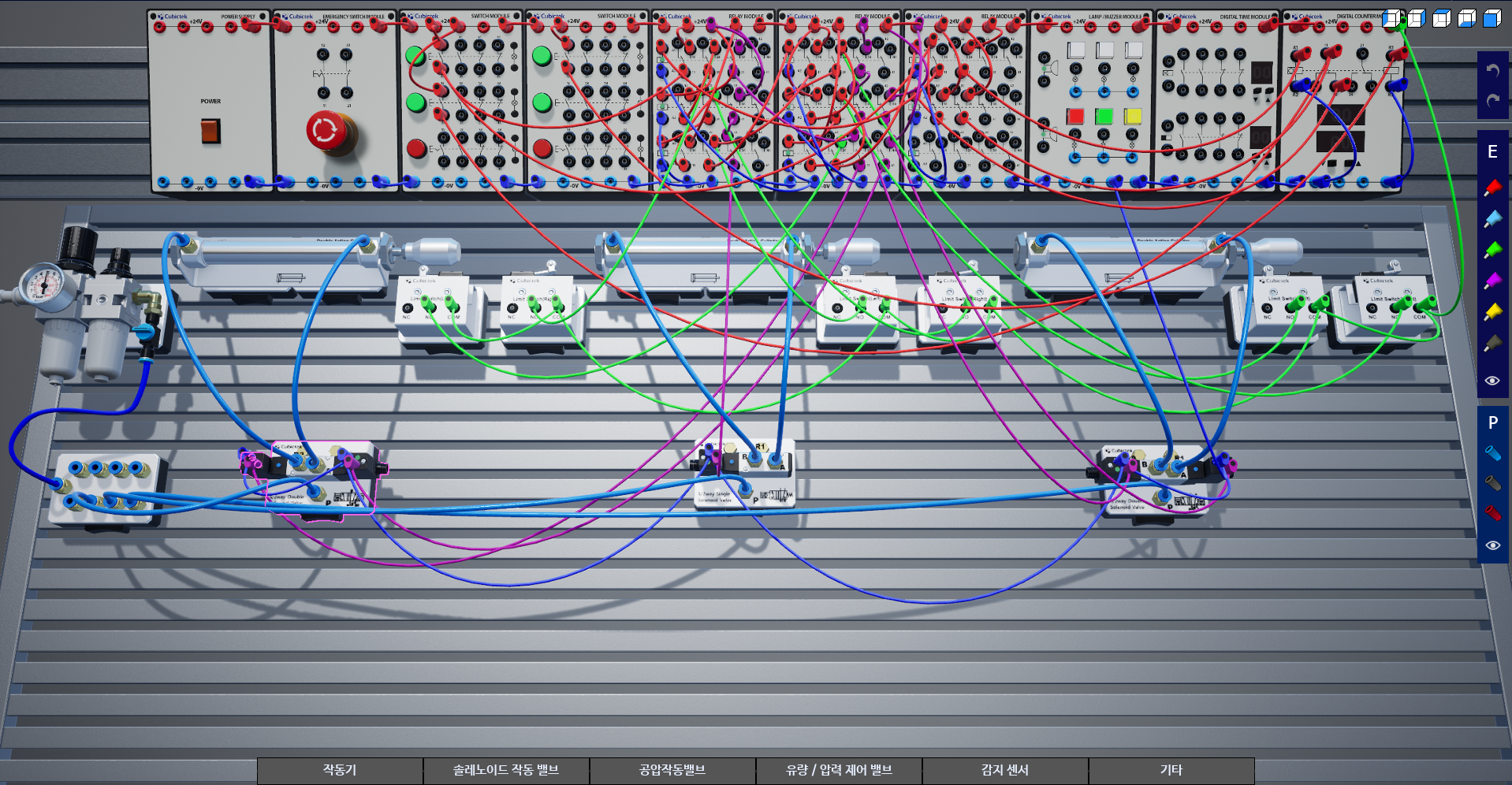The height and width of the screenshot is (785, 1512).
Task: Select the black pneumatic tube tool
Action: (1492, 483)
